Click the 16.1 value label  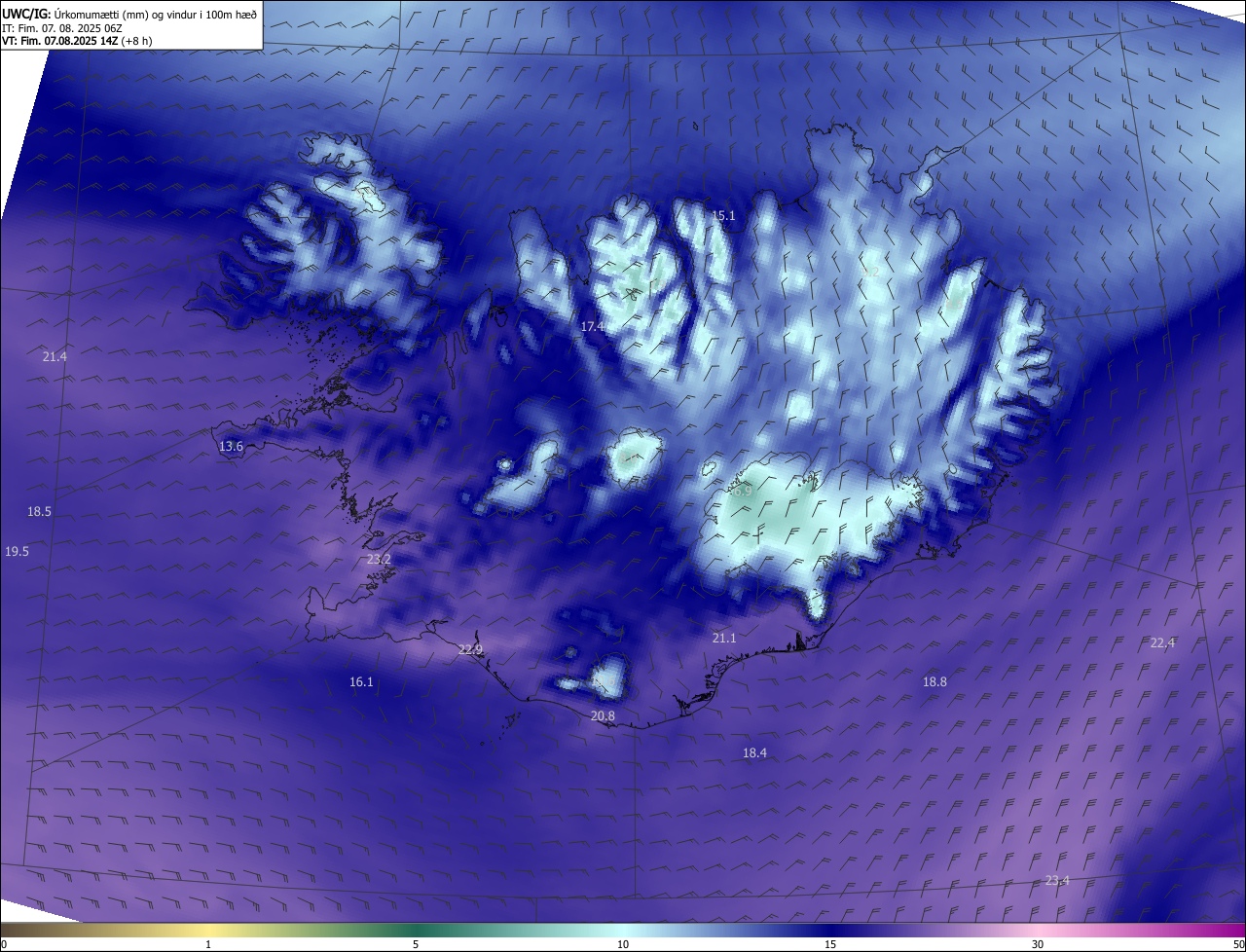[361, 682]
